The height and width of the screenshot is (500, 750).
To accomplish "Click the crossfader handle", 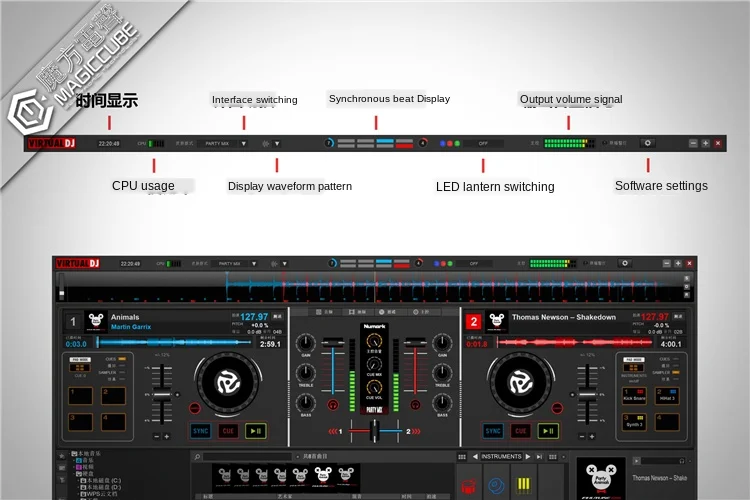I will pyautogui.click(x=375, y=432).
